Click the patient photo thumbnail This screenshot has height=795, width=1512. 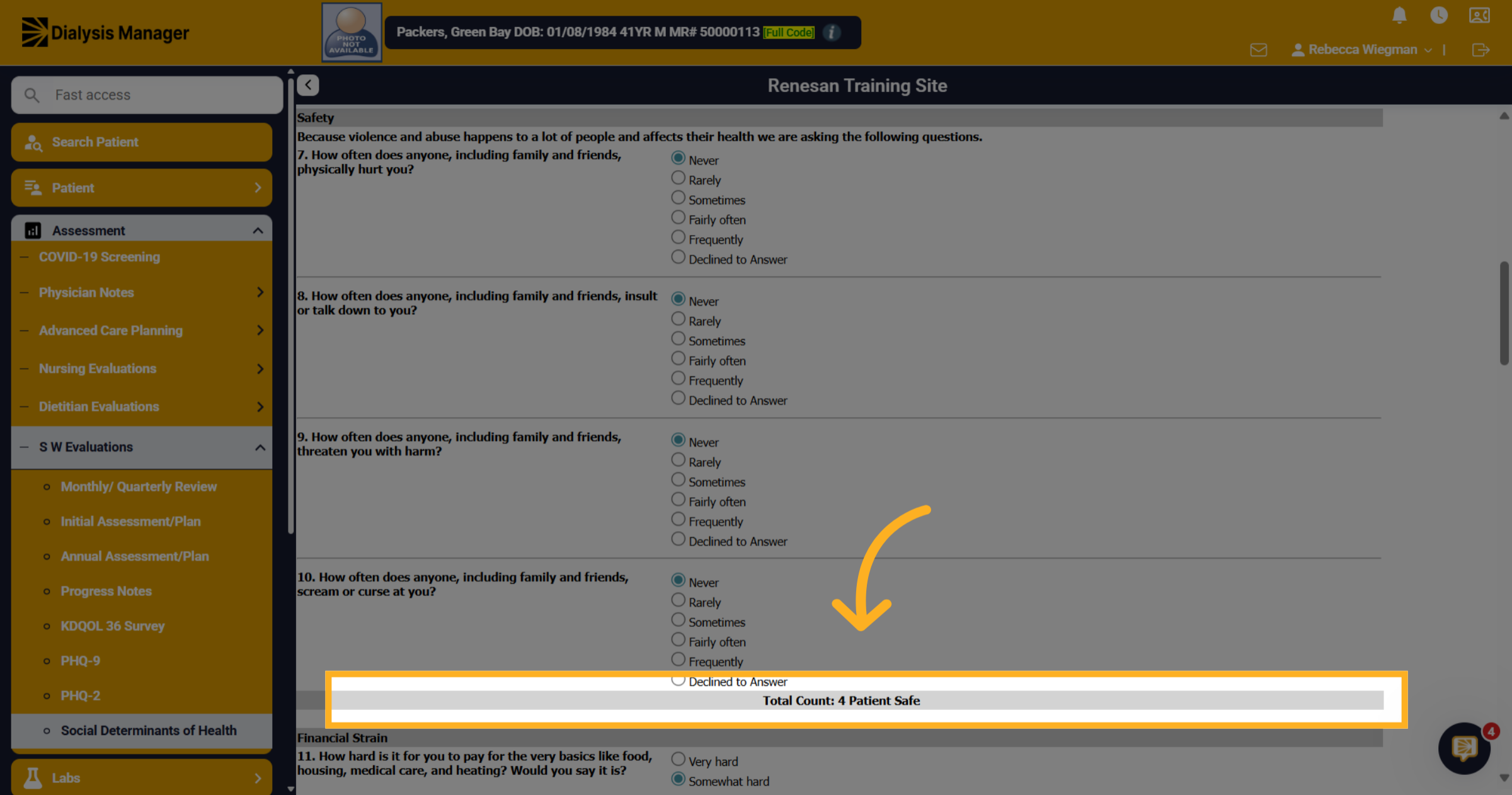tap(352, 32)
